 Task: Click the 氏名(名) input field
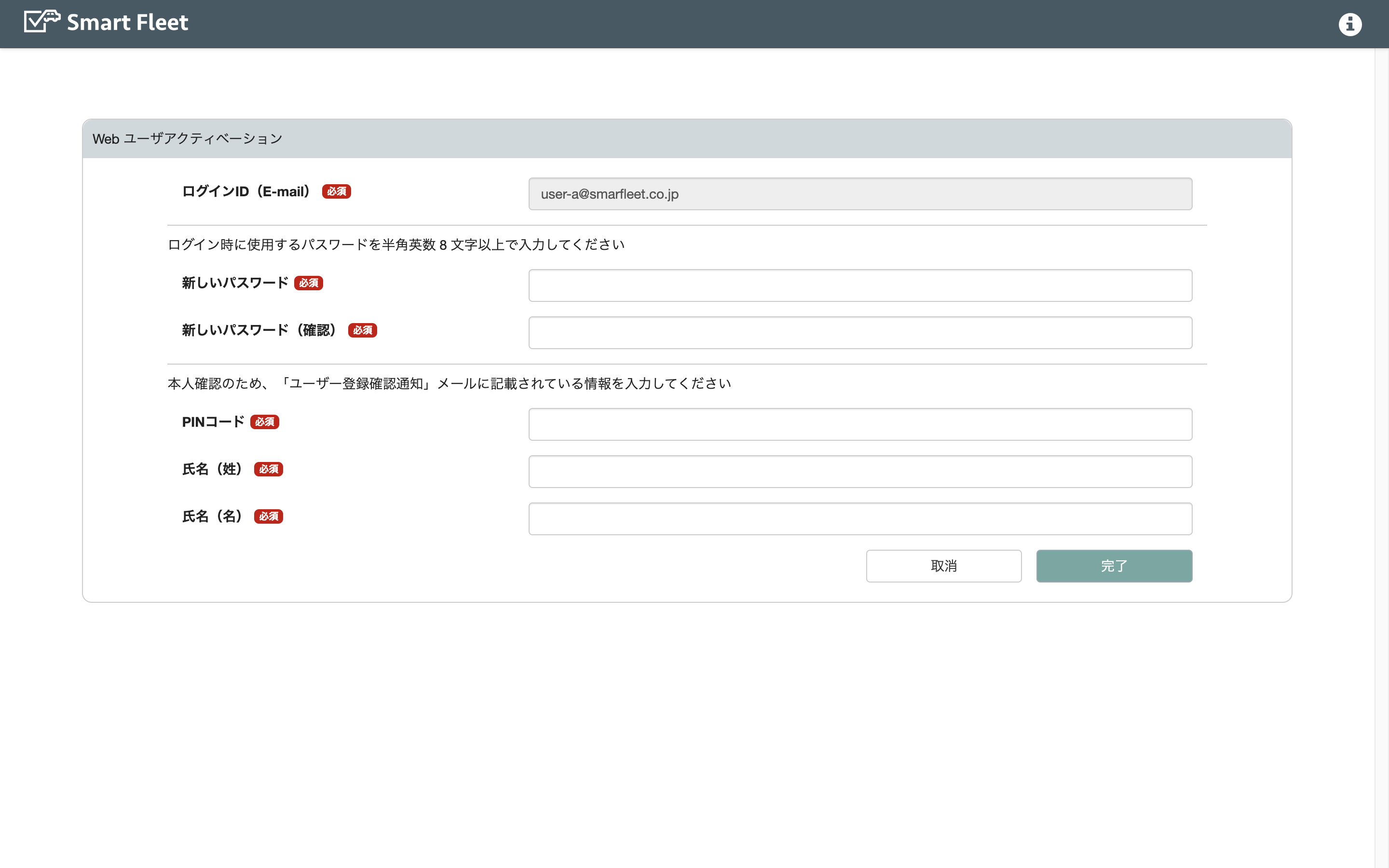point(860,519)
